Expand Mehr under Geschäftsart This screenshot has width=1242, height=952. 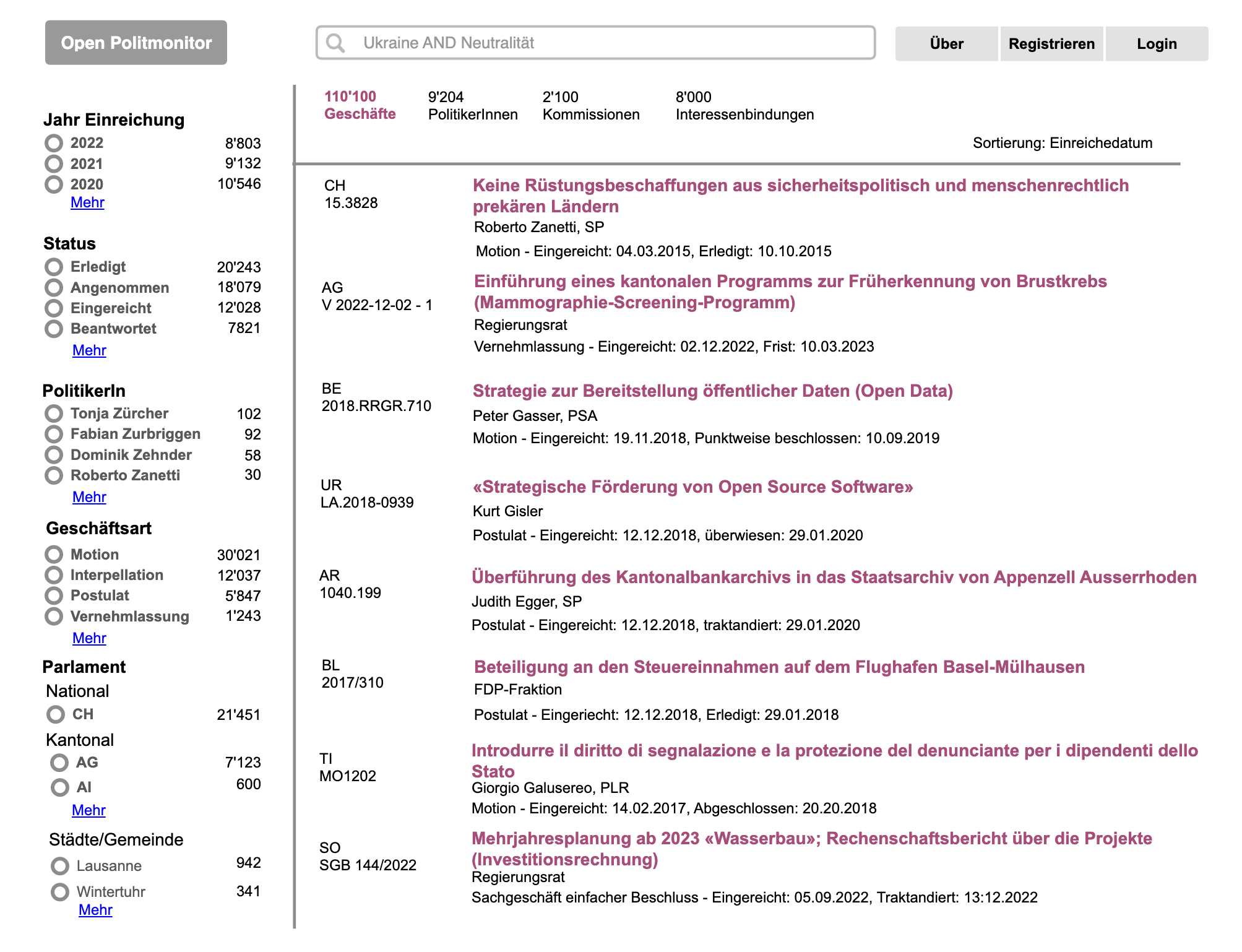(x=89, y=638)
